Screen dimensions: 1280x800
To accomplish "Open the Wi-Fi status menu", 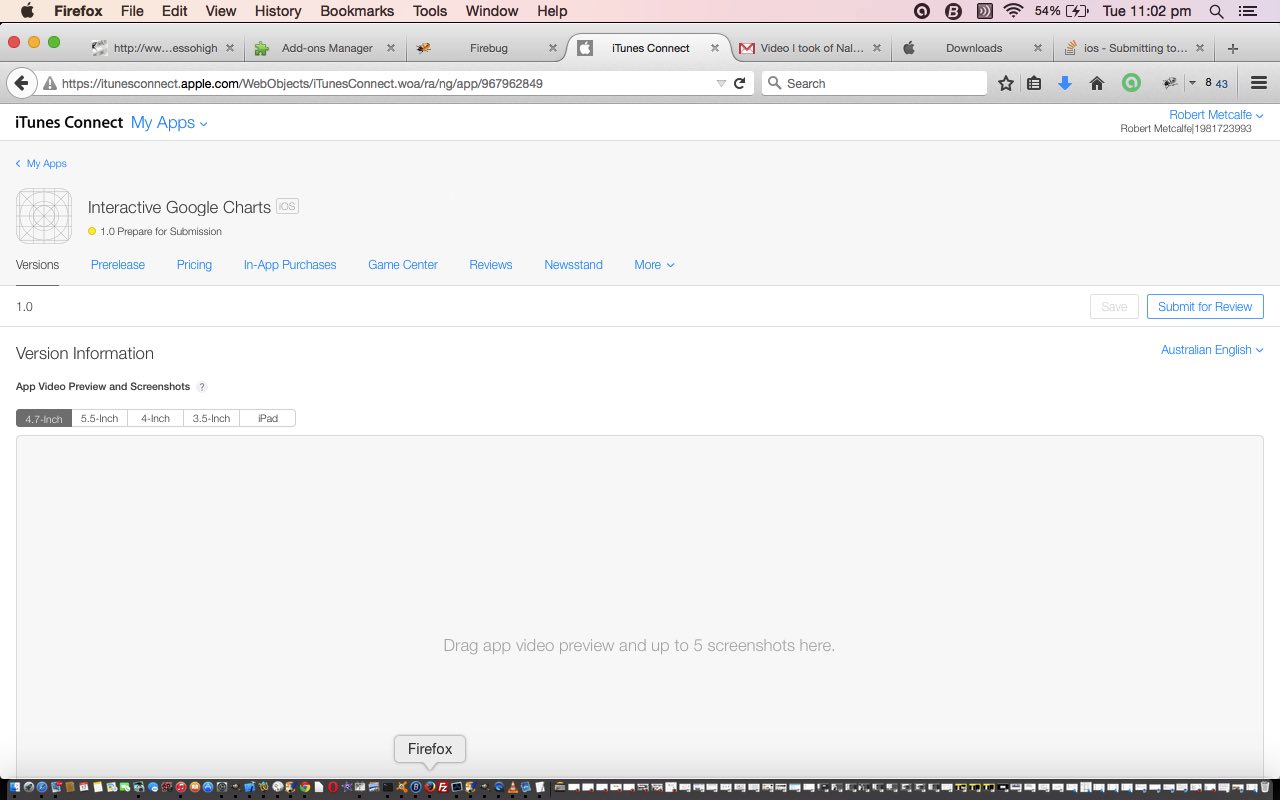I will click(1014, 11).
